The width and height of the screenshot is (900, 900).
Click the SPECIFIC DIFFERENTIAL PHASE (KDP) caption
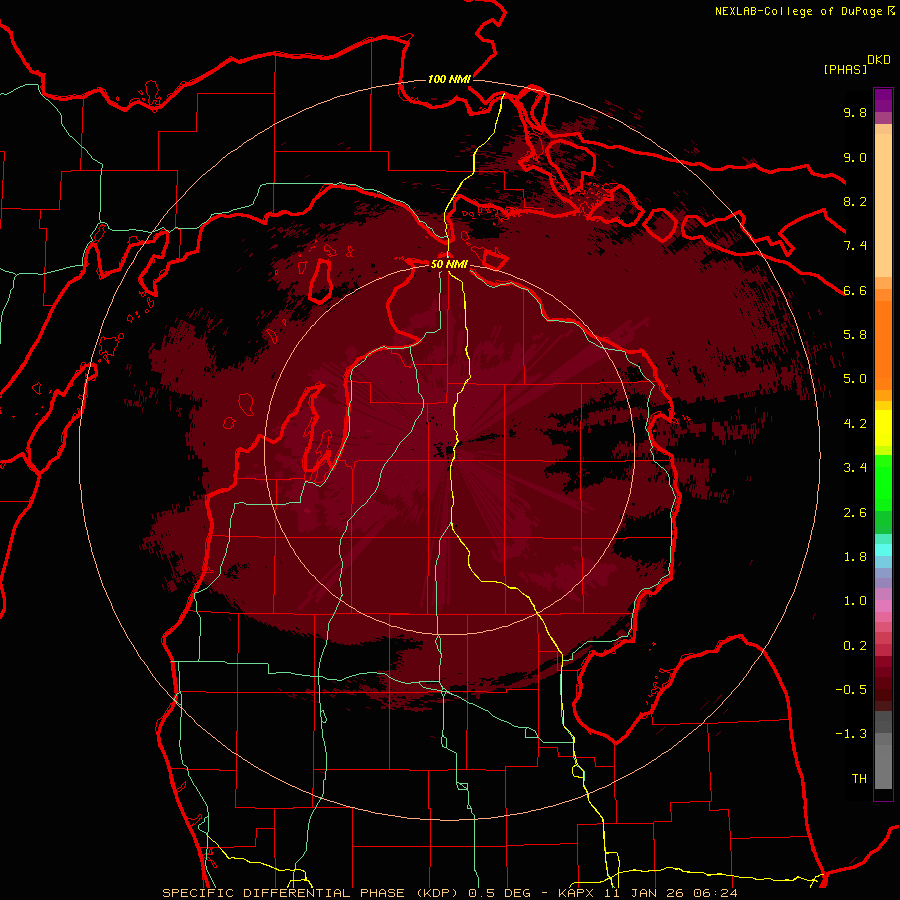[x=313, y=893]
